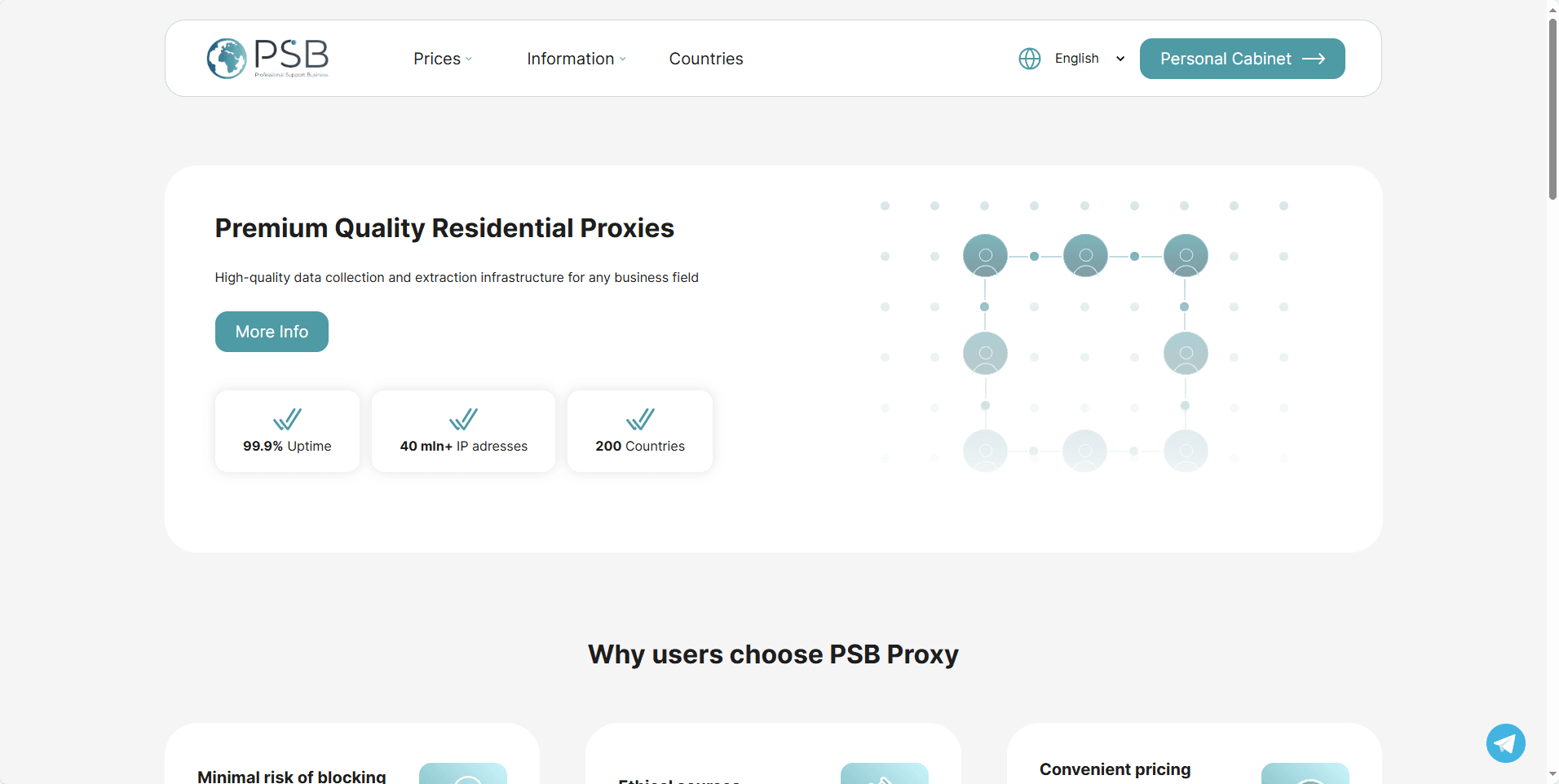Image resolution: width=1559 pixels, height=784 pixels.
Task: Open the English language selector chevron
Action: coord(1120,58)
